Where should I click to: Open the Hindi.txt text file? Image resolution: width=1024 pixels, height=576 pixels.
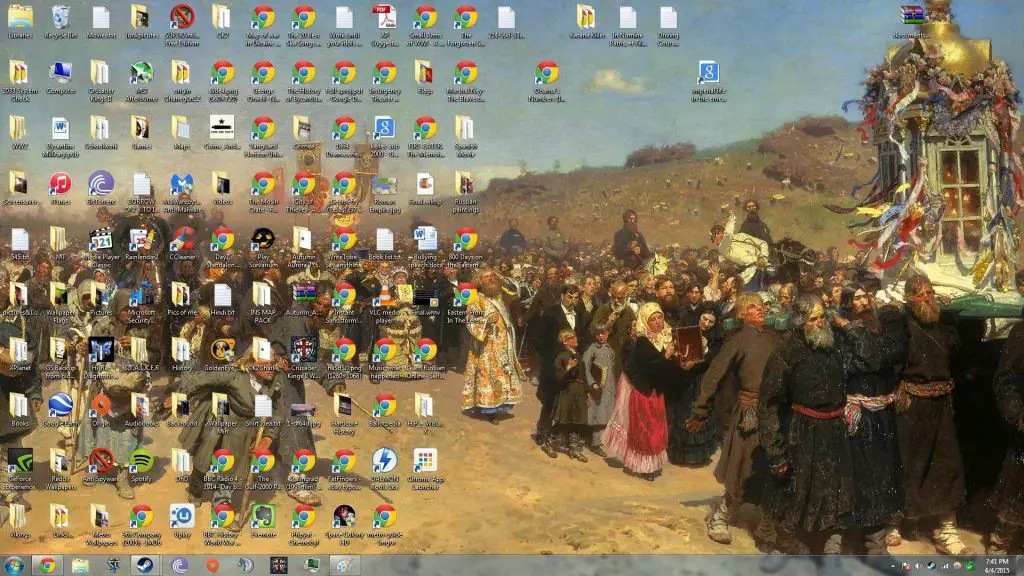pyautogui.click(x=222, y=300)
